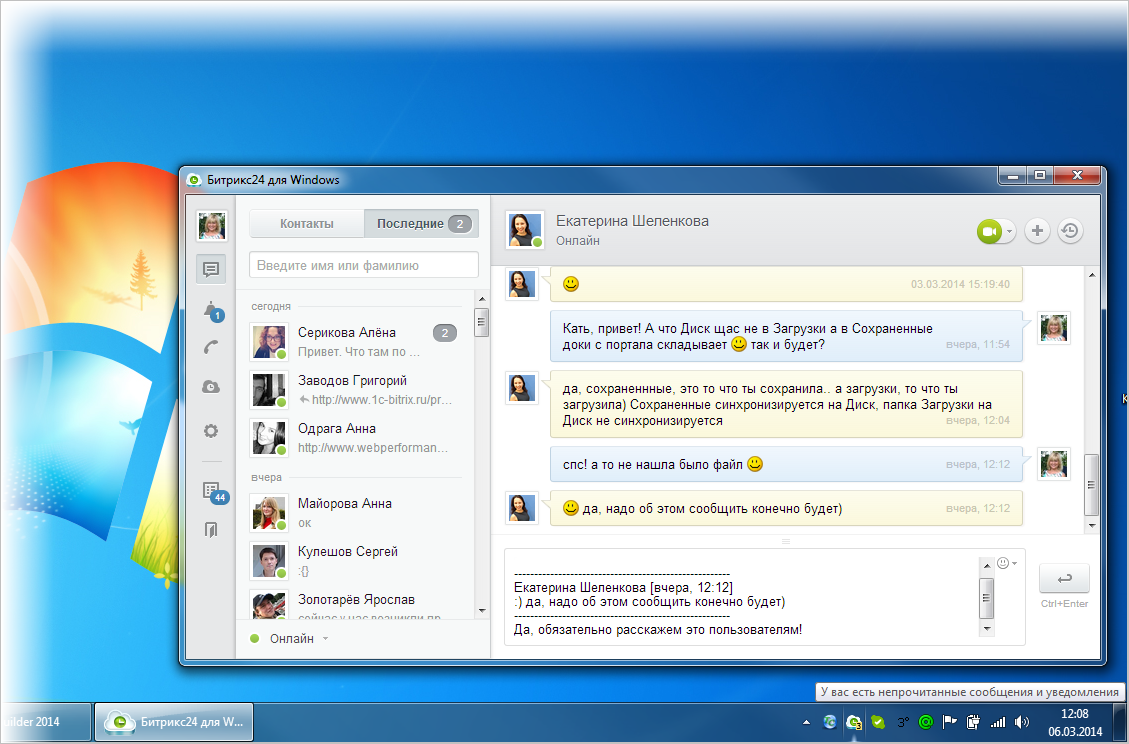
Task: Open settings gear icon in sidebar
Action: [x=211, y=431]
